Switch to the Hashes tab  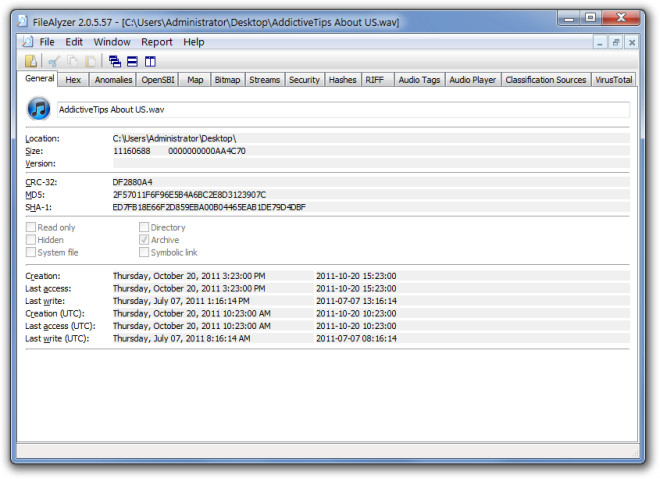tap(342, 80)
